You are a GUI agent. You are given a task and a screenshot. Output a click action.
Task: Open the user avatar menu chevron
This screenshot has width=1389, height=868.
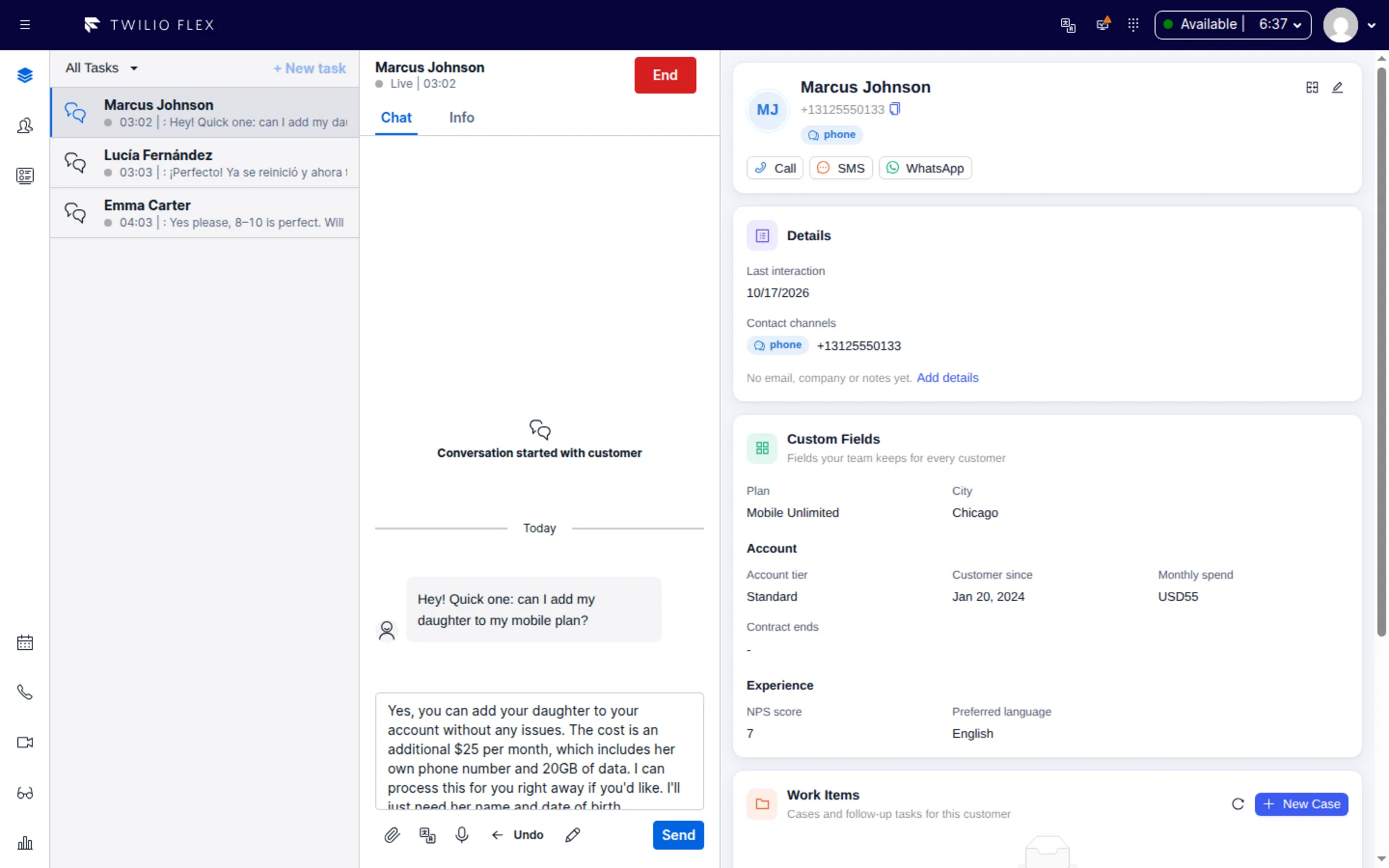click(1371, 25)
